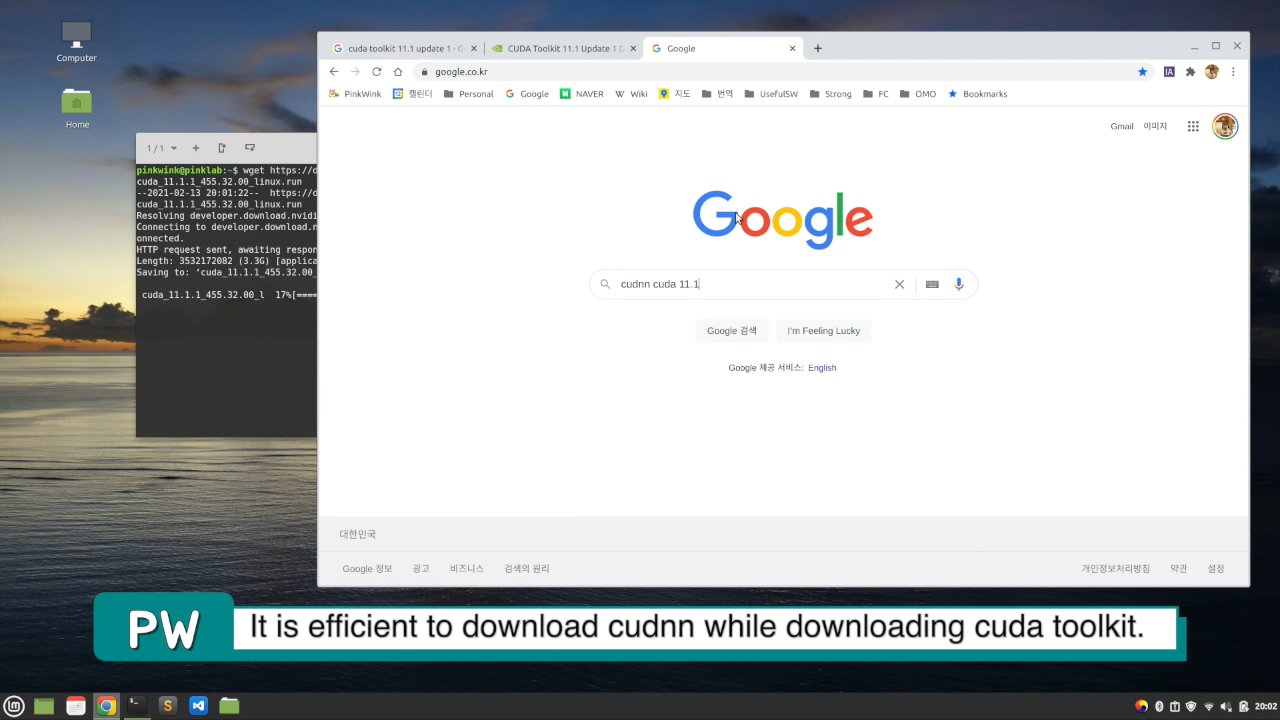
Task: Open the Wiki bookmark
Action: click(x=631, y=94)
